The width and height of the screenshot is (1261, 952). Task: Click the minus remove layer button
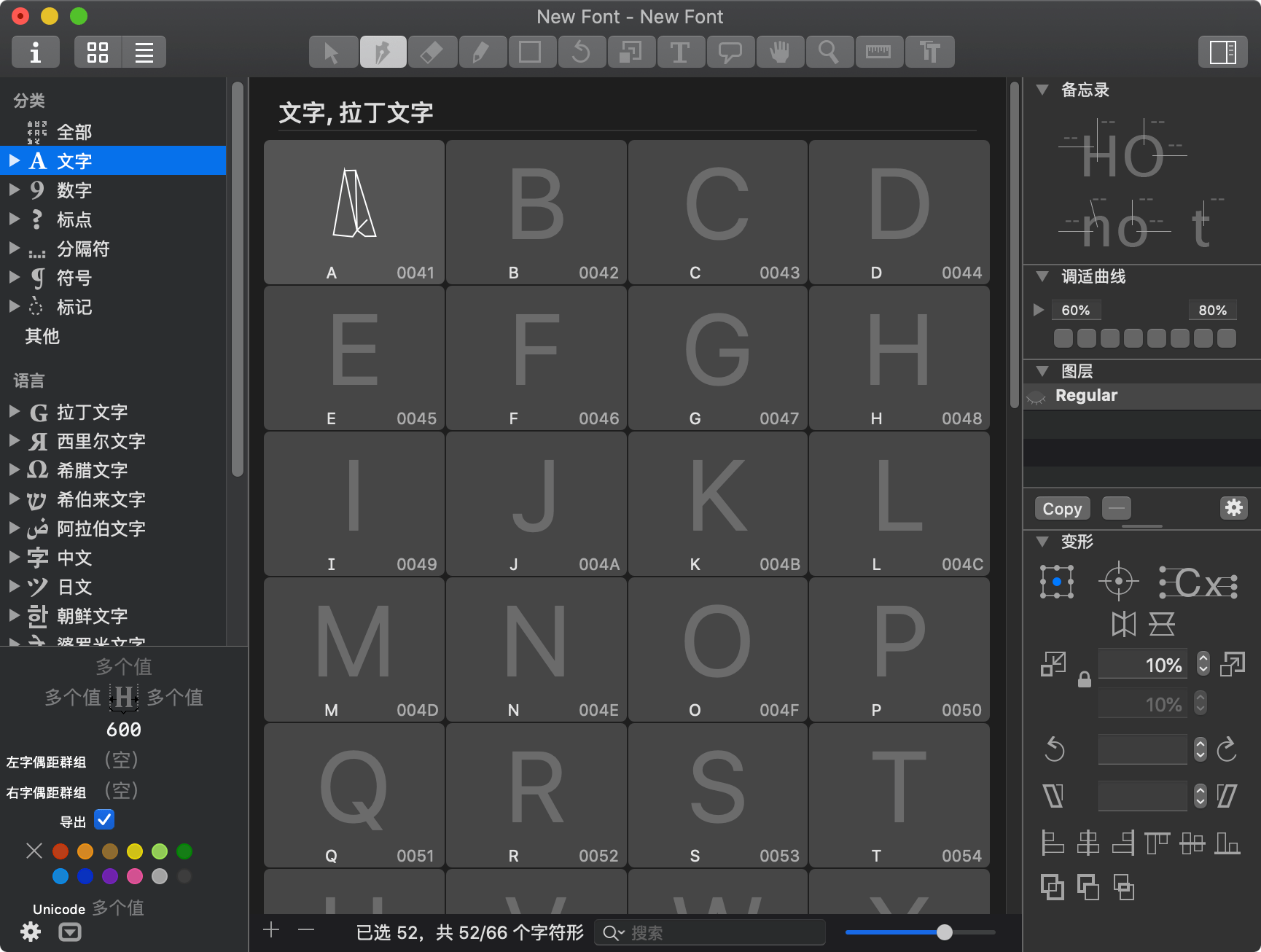(1116, 508)
